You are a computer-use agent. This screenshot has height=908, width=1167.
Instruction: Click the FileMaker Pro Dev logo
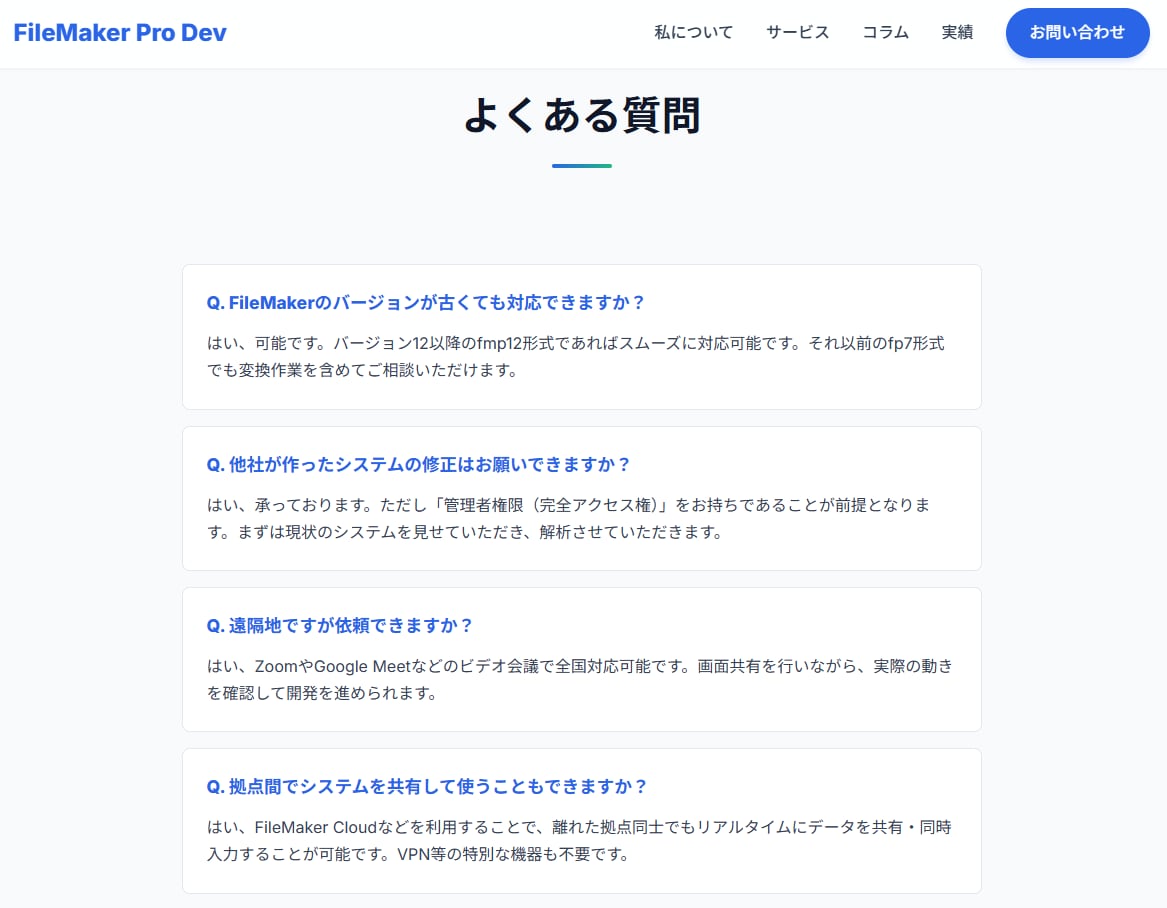click(x=120, y=33)
